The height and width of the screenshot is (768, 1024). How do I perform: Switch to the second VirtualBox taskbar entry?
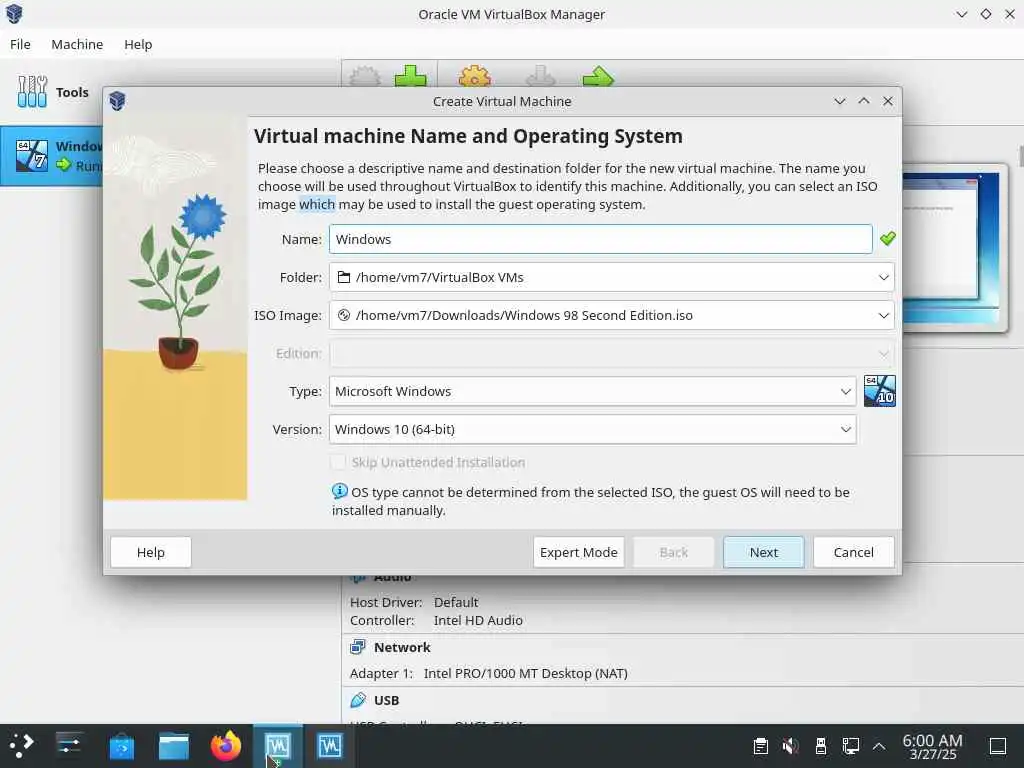(330, 746)
